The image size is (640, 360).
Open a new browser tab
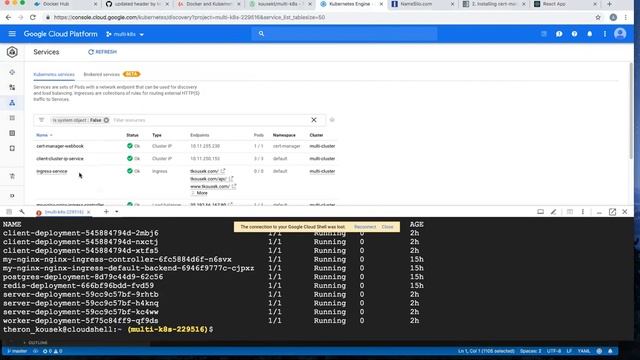(x=609, y=4)
